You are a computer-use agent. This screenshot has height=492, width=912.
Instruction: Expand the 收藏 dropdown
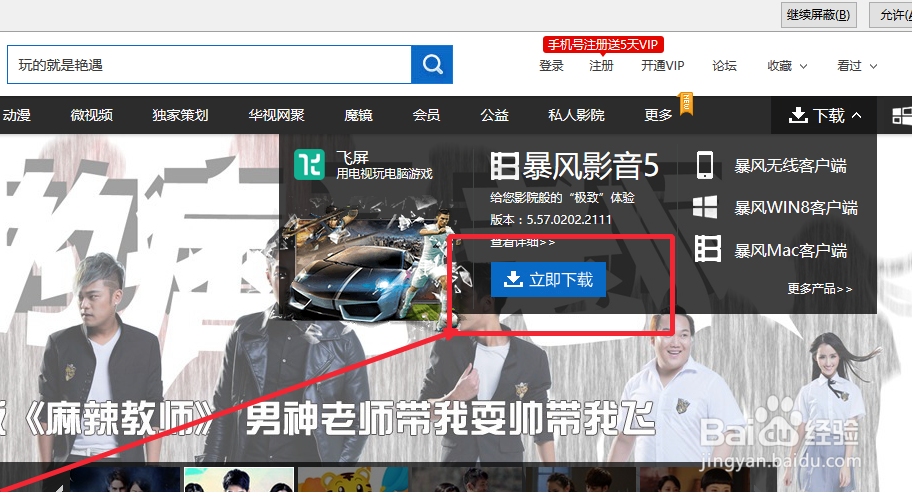(787, 66)
